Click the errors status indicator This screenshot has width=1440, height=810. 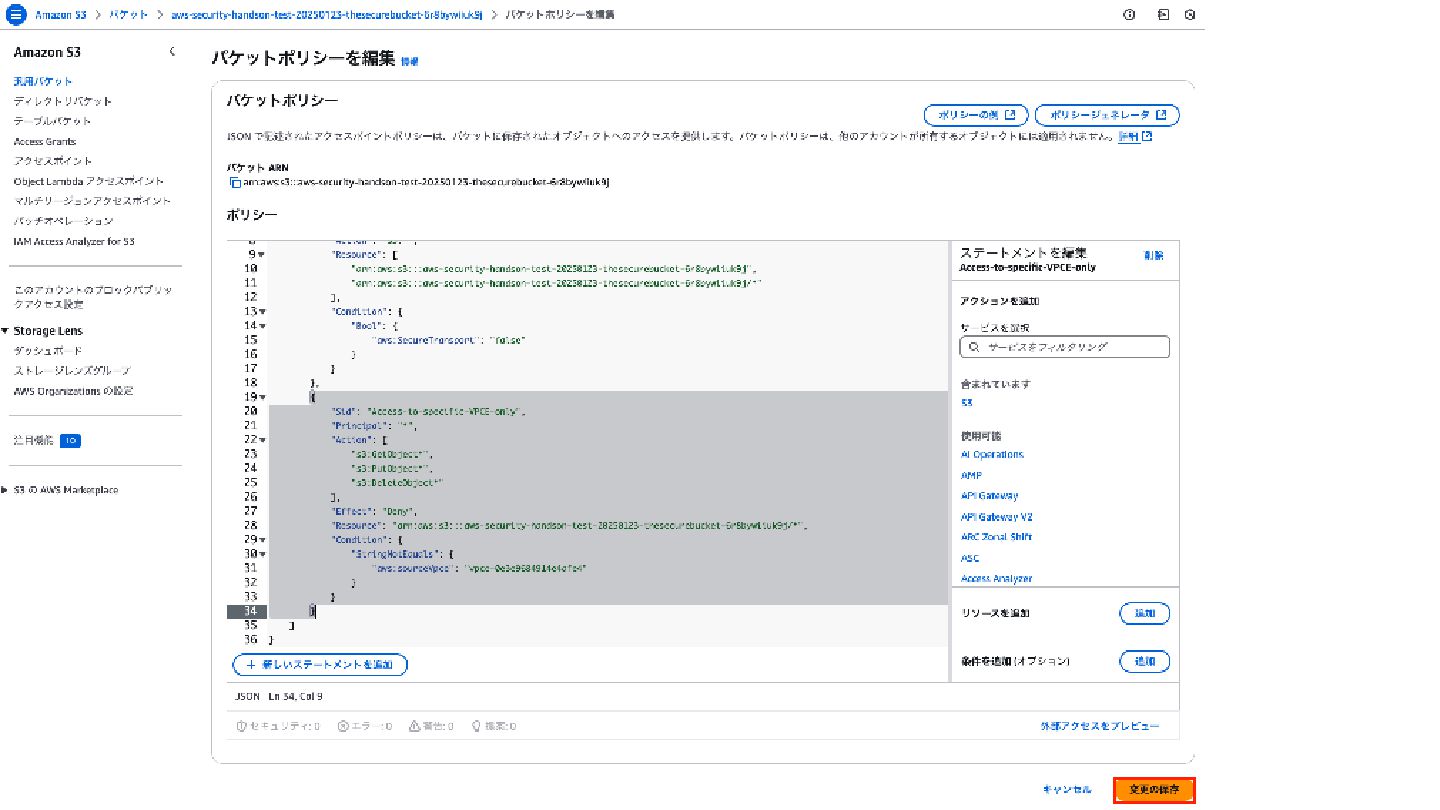click(364, 726)
